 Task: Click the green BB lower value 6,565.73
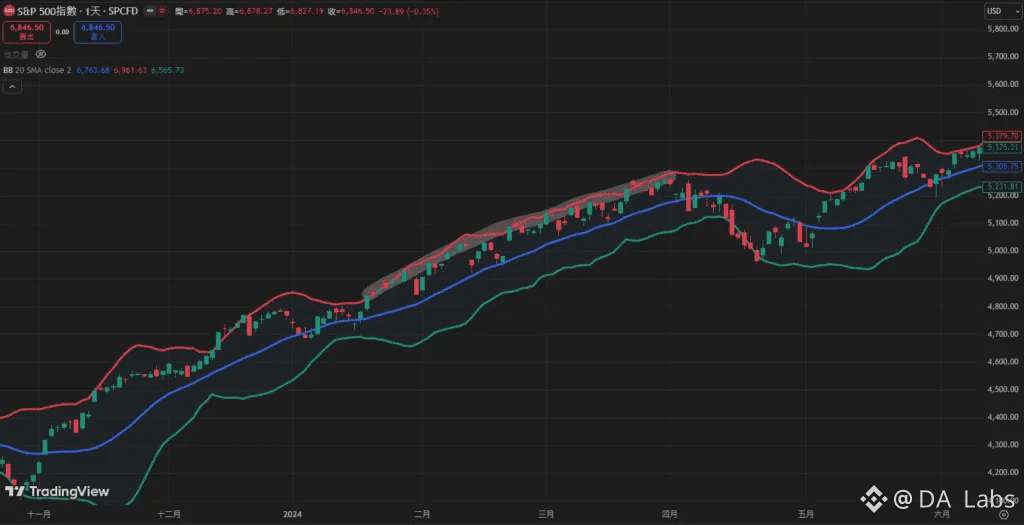click(167, 70)
